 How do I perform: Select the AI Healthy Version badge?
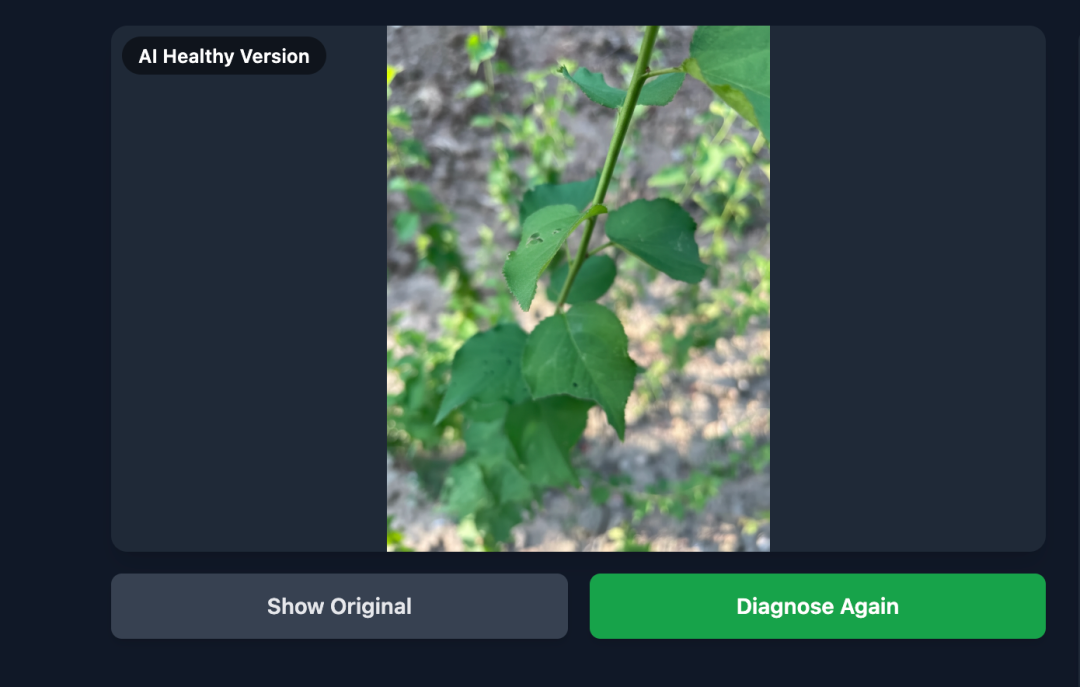point(224,56)
